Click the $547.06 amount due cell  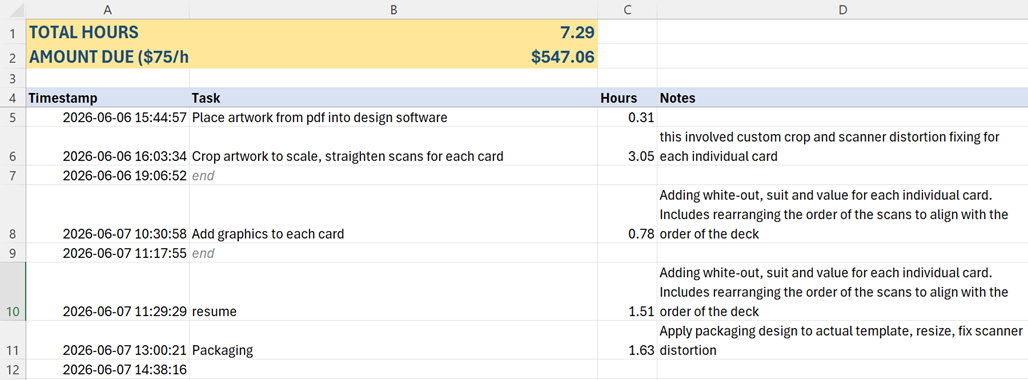click(x=393, y=56)
